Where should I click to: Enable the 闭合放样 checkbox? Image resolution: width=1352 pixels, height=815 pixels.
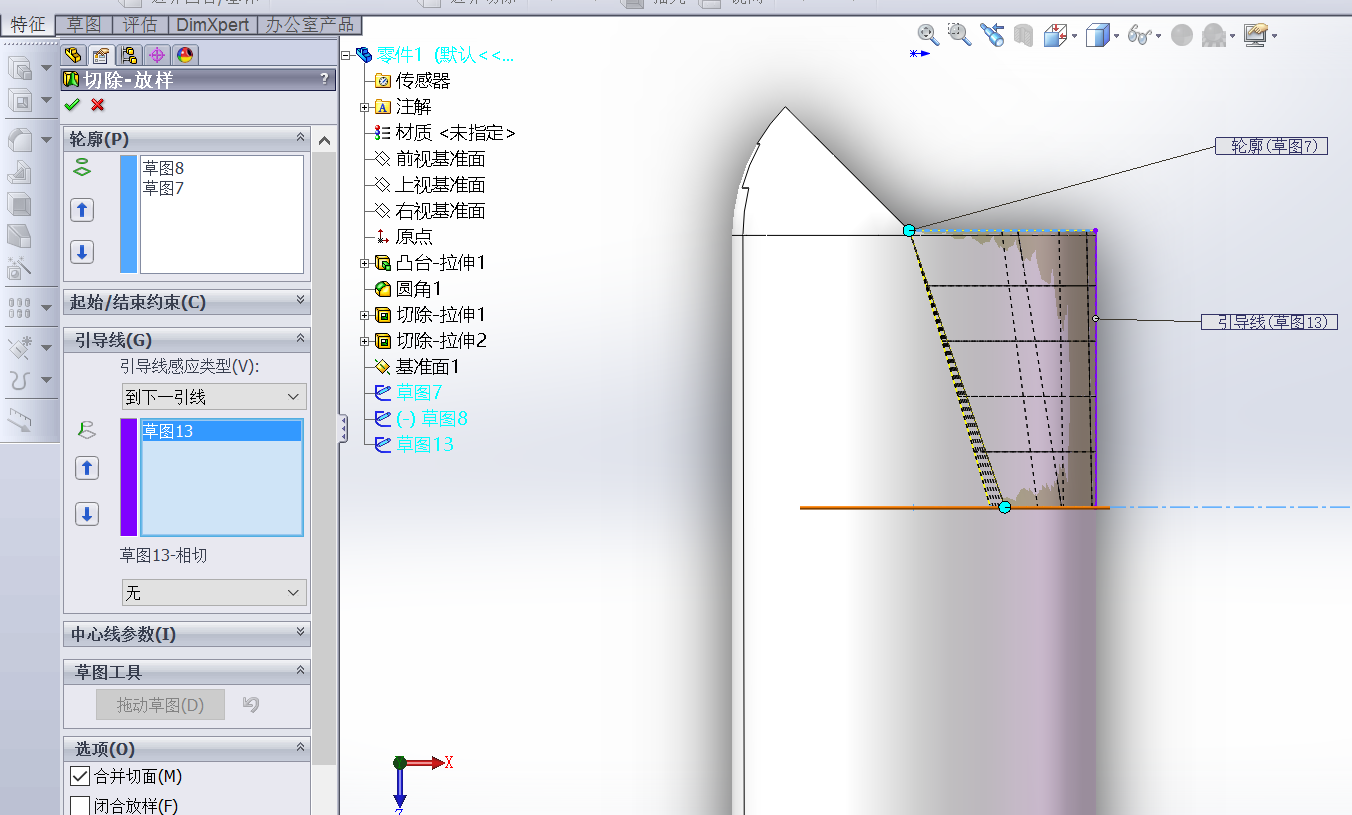[x=80, y=805]
